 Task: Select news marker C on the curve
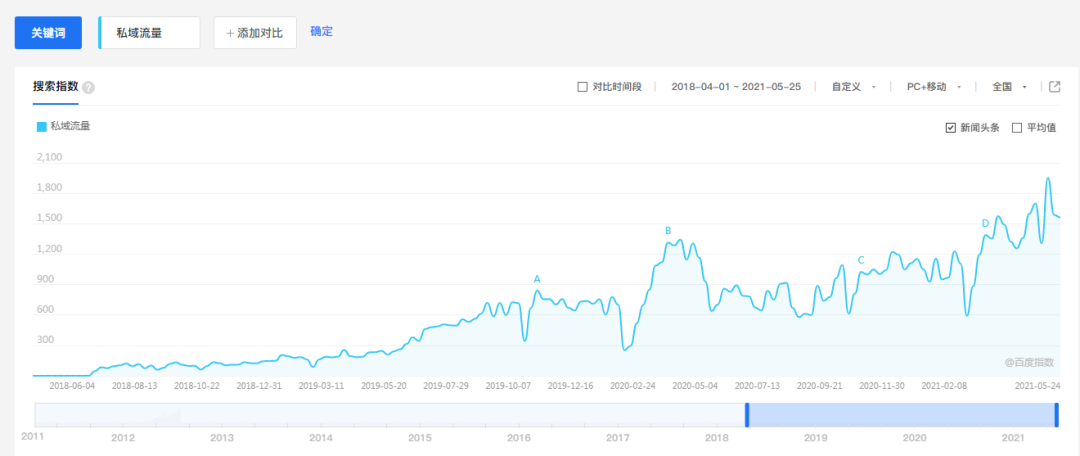(860, 260)
